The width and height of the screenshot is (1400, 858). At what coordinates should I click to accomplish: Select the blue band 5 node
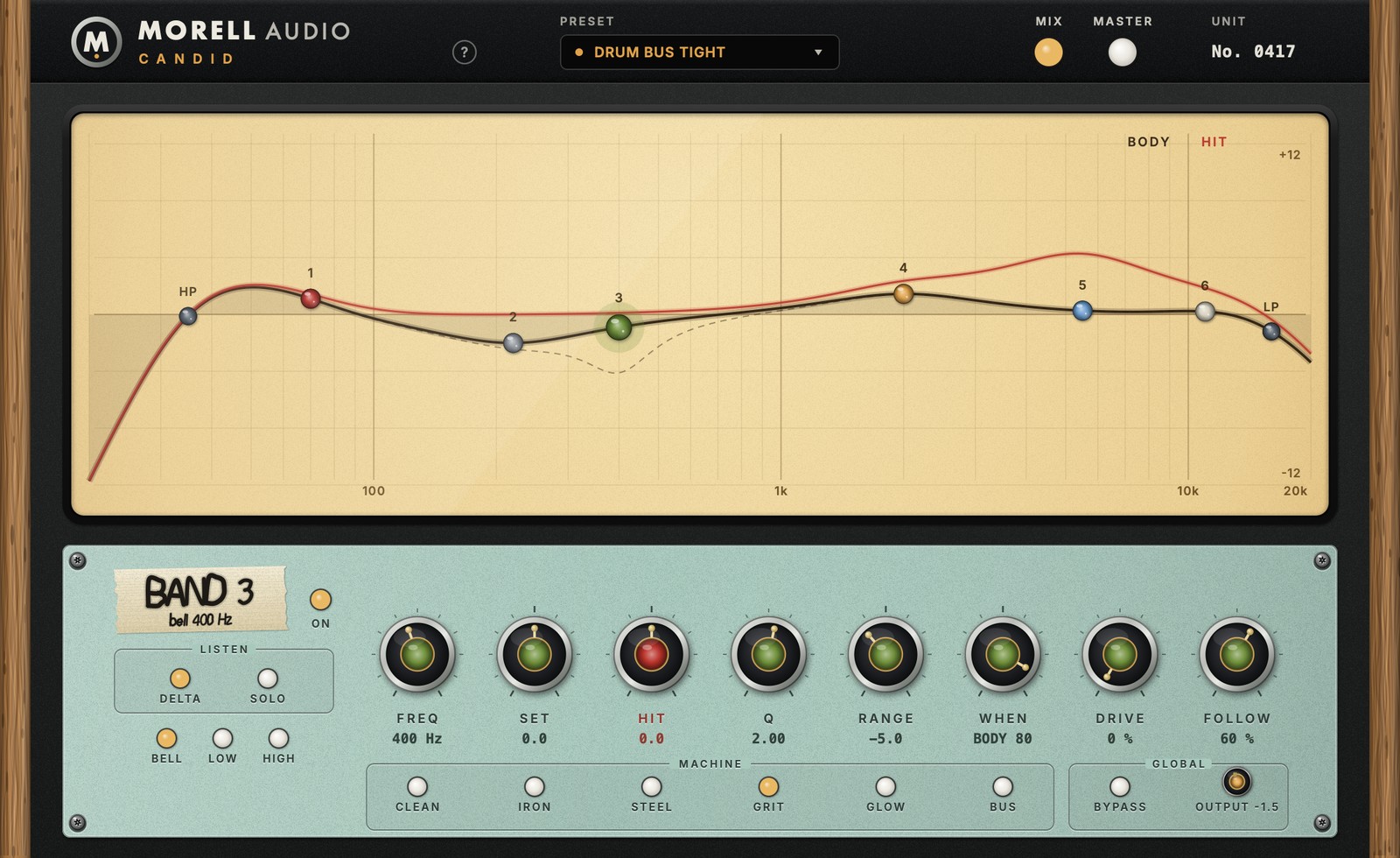coord(1082,310)
